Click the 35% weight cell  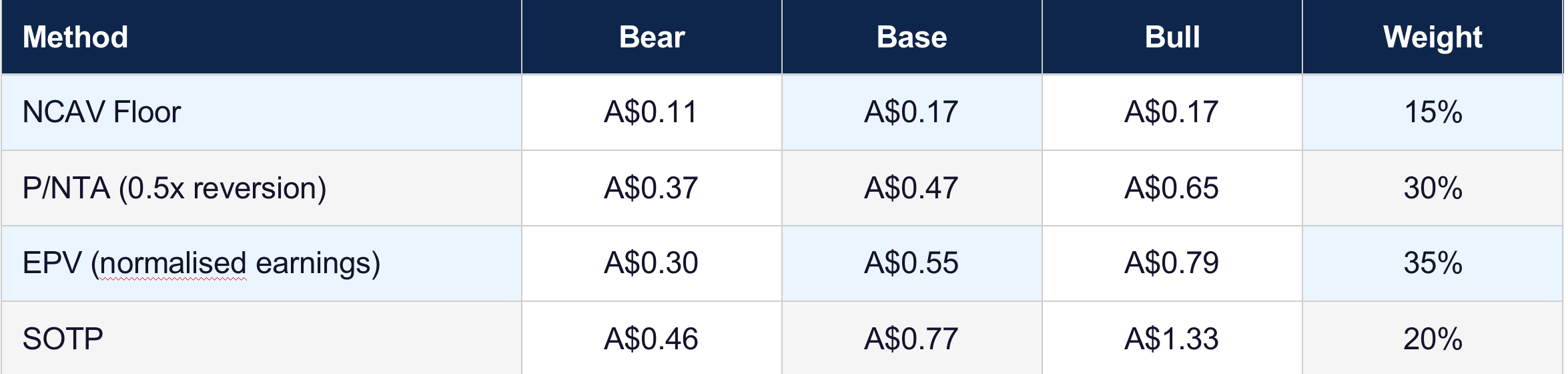1433,264
